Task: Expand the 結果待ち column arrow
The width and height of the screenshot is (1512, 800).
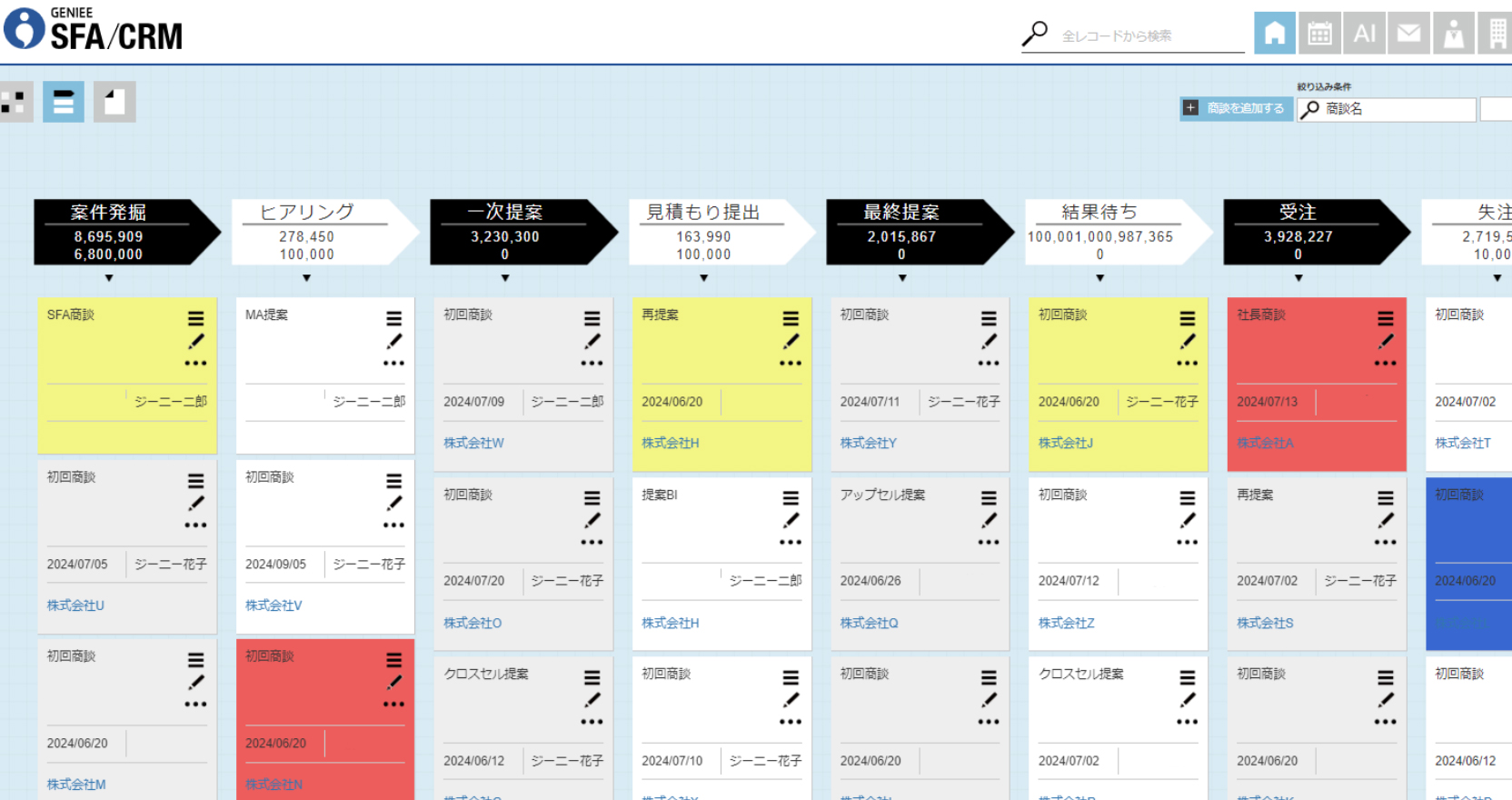Action: (x=1100, y=278)
